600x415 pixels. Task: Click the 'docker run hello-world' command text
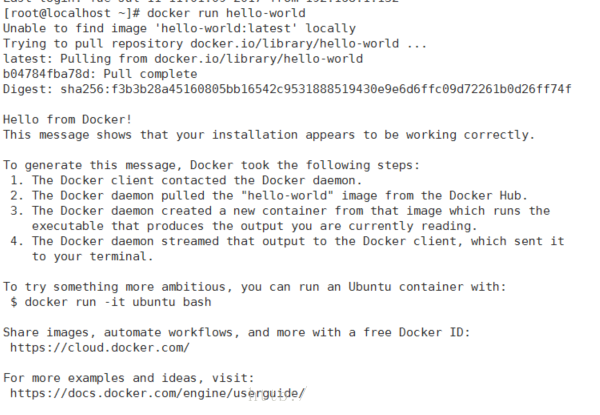[226, 13]
